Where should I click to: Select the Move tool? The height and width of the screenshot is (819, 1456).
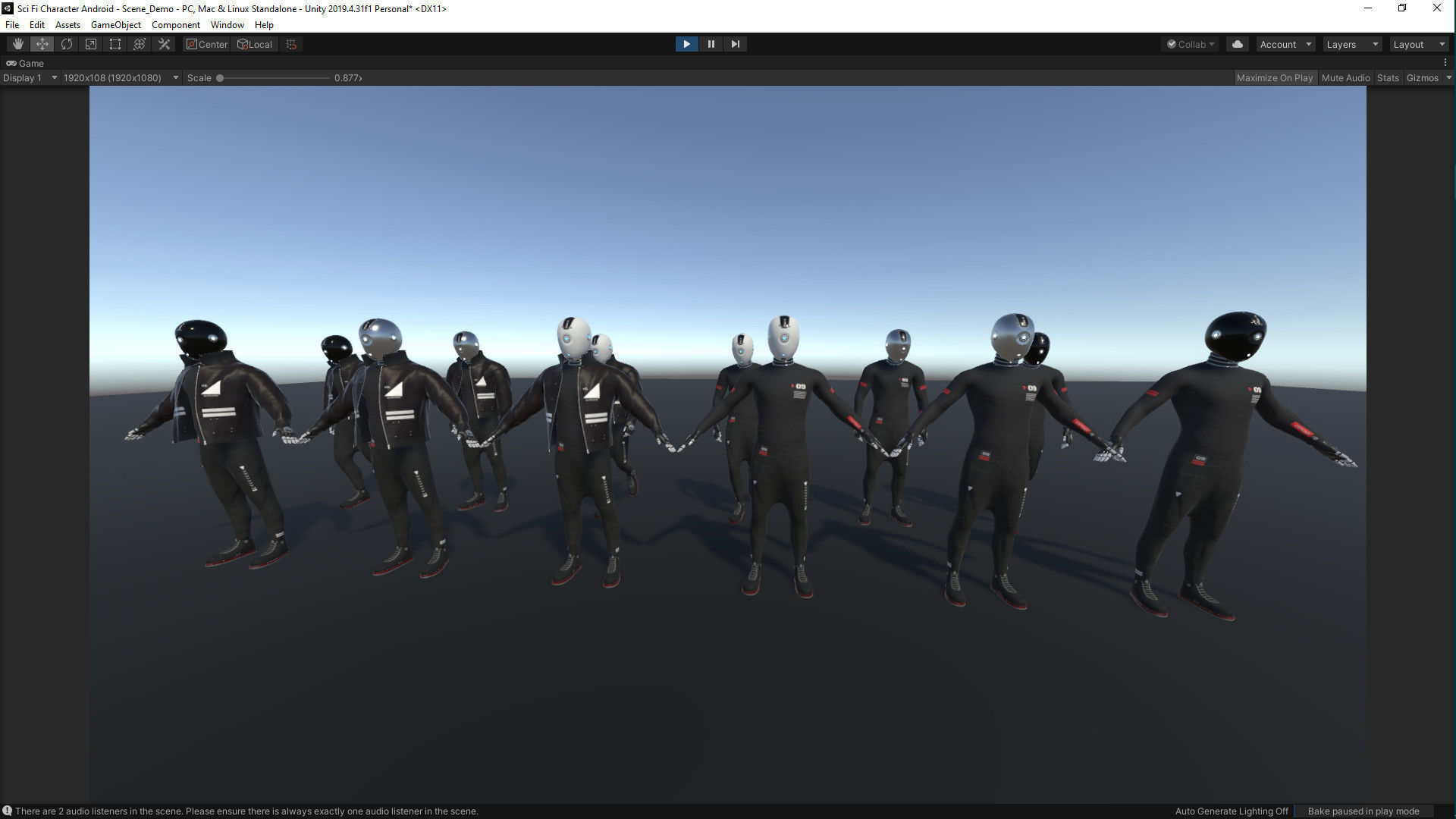[x=42, y=44]
